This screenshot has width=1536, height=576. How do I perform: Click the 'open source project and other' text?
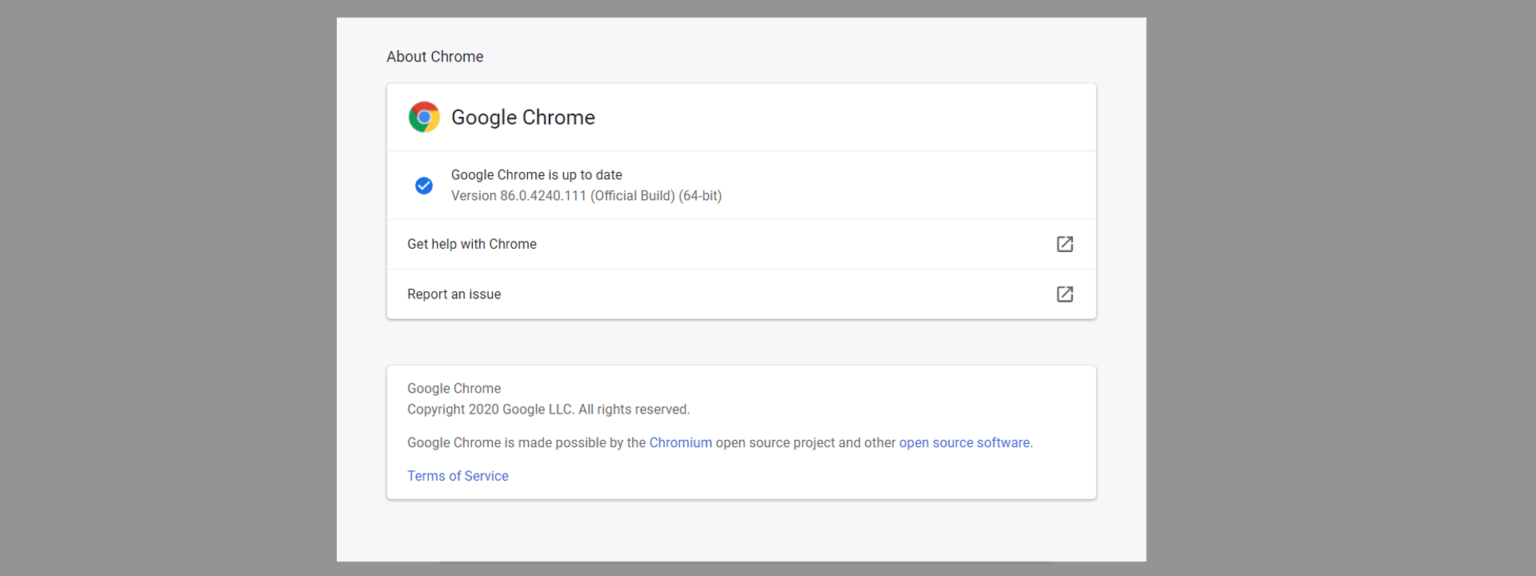point(805,442)
